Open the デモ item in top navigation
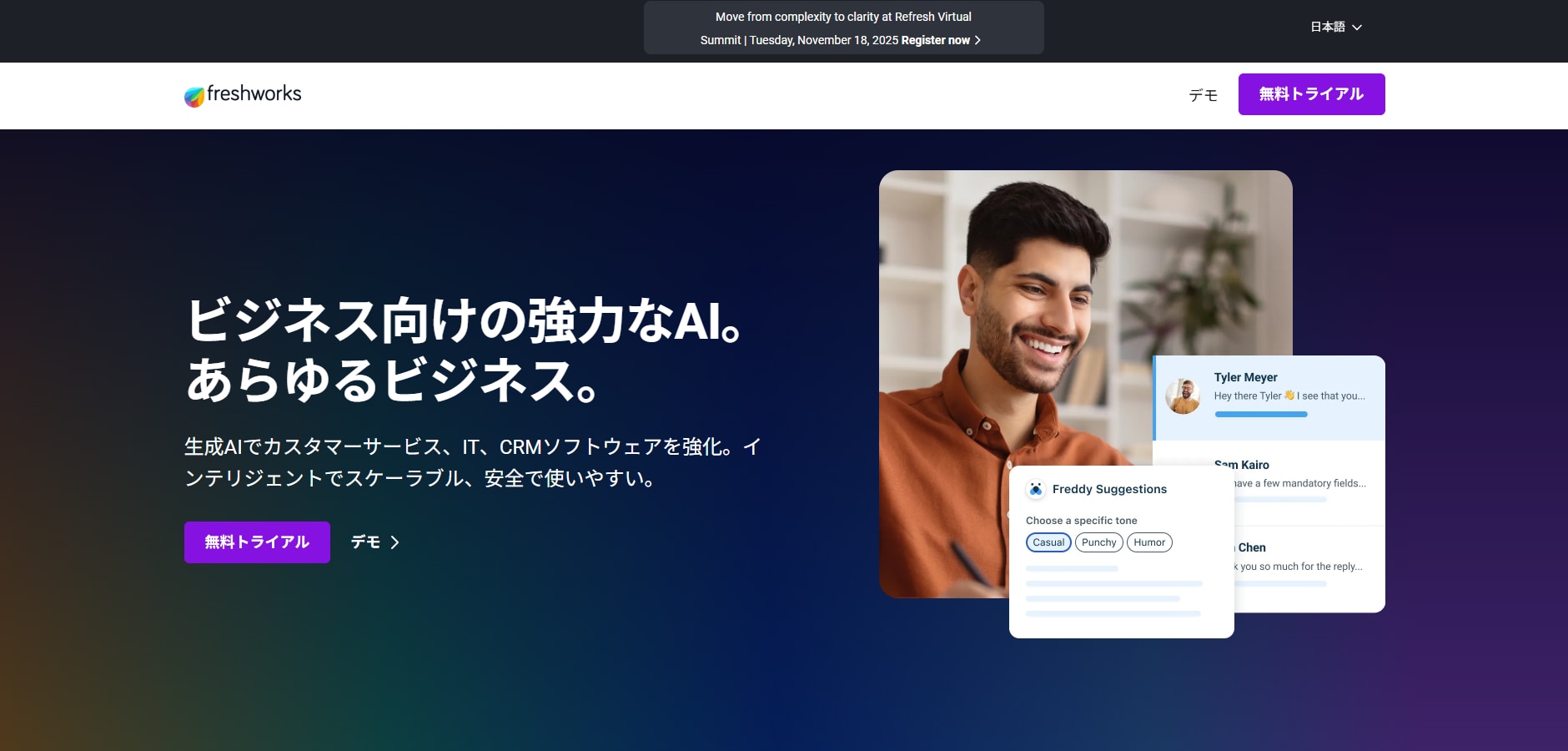Image resolution: width=1568 pixels, height=751 pixels. (1203, 95)
